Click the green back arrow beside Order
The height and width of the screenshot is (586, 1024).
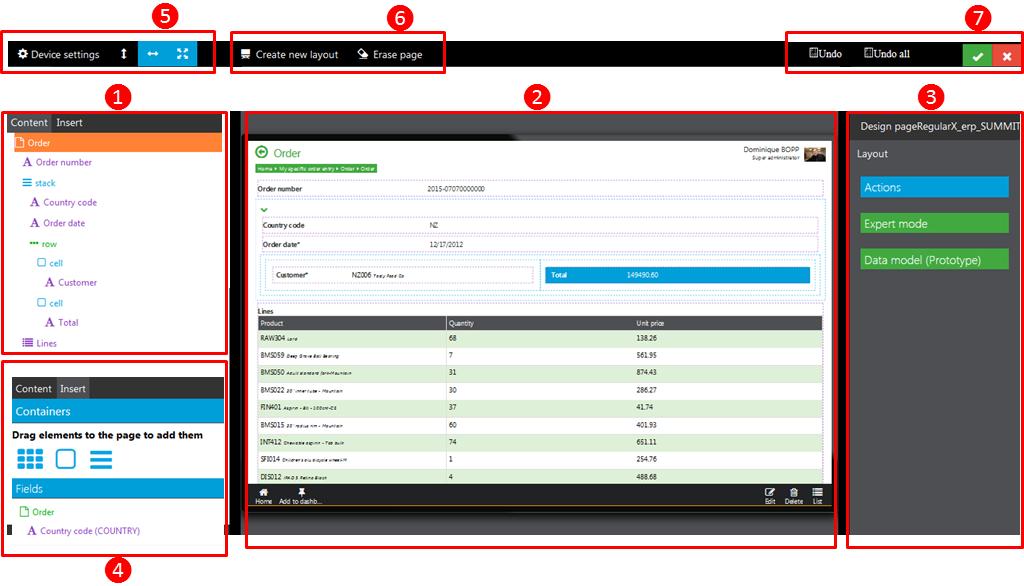[x=262, y=153]
